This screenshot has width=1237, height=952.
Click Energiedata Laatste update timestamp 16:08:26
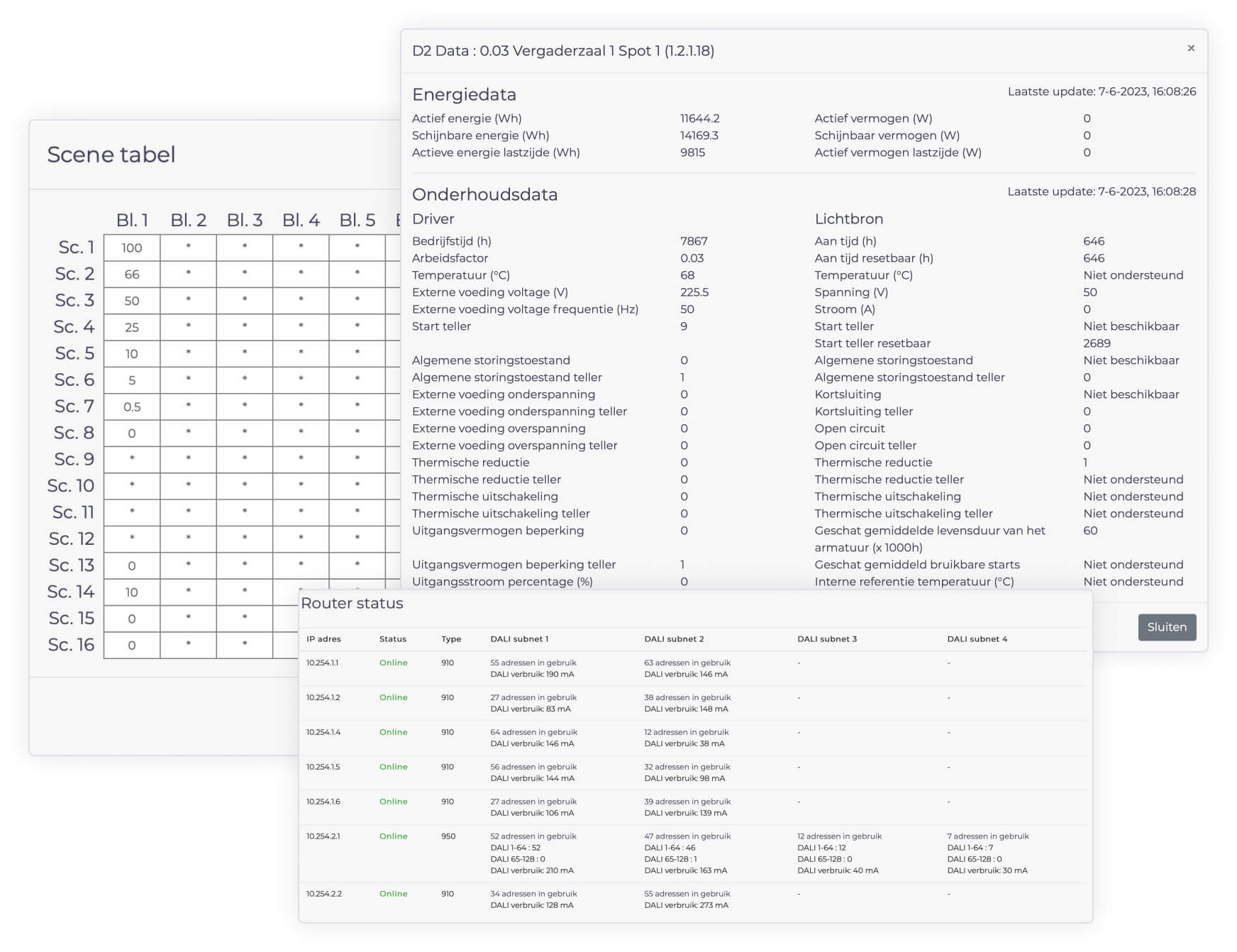coord(1102,92)
